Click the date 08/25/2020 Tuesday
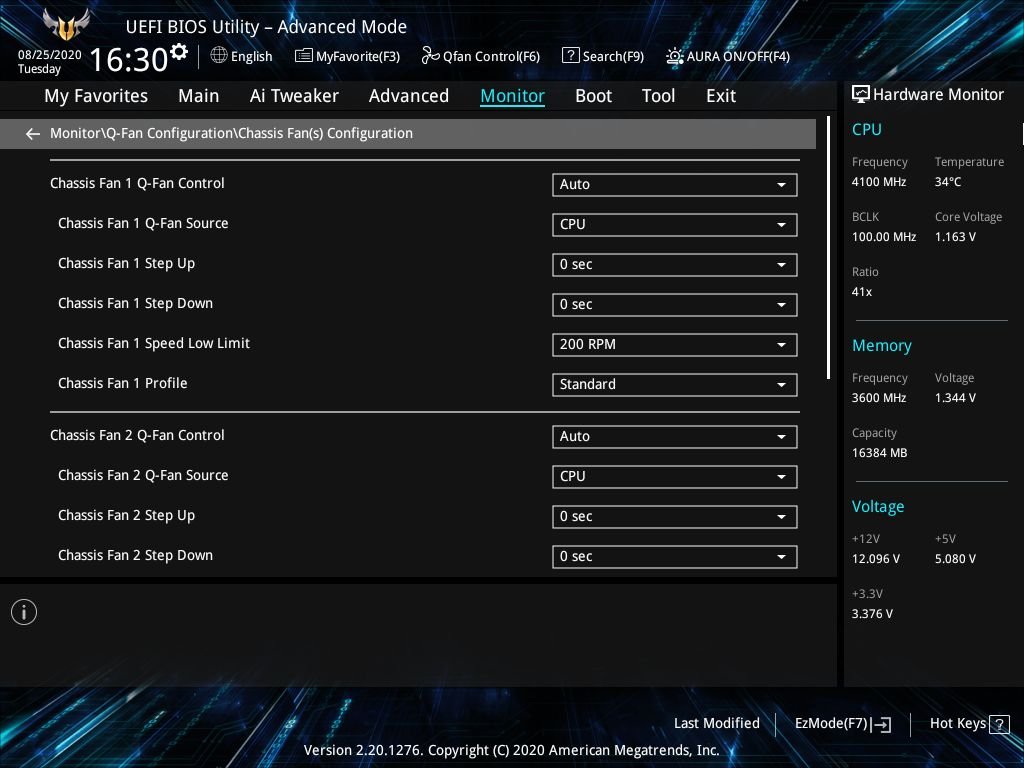This screenshot has height=768, width=1024. 49,61
